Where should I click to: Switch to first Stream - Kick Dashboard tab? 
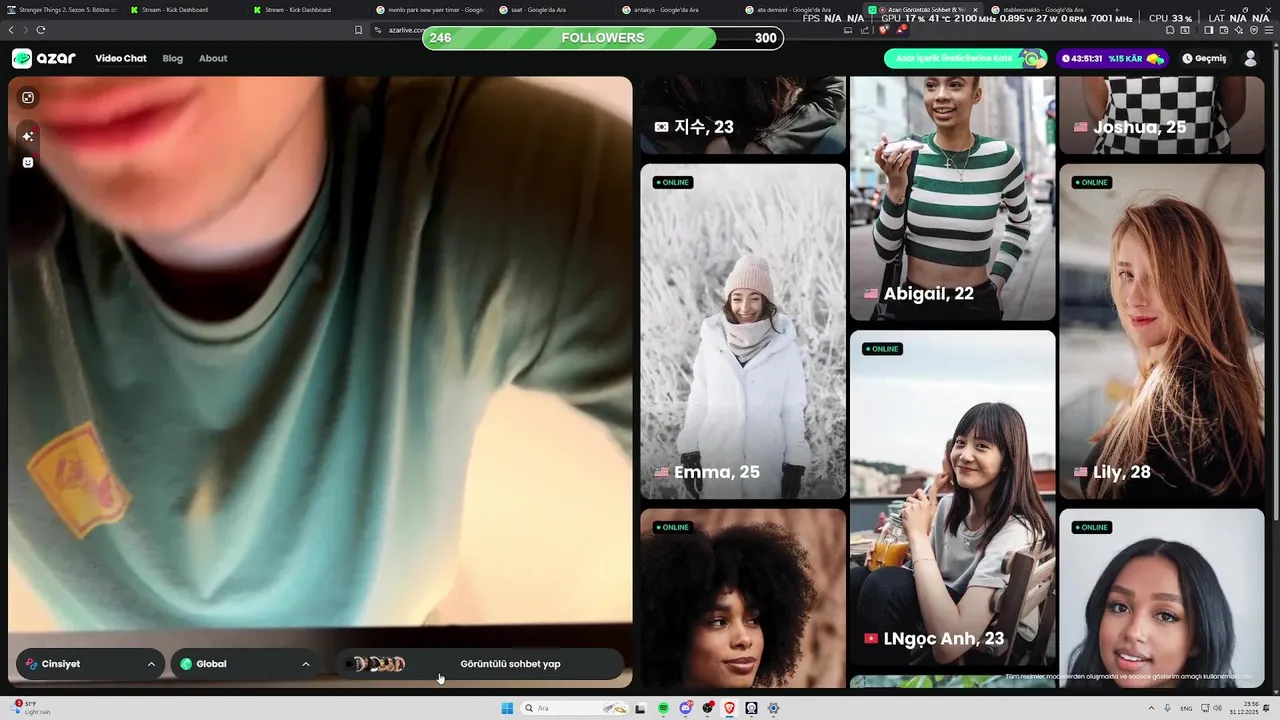(x=183, y=10)
